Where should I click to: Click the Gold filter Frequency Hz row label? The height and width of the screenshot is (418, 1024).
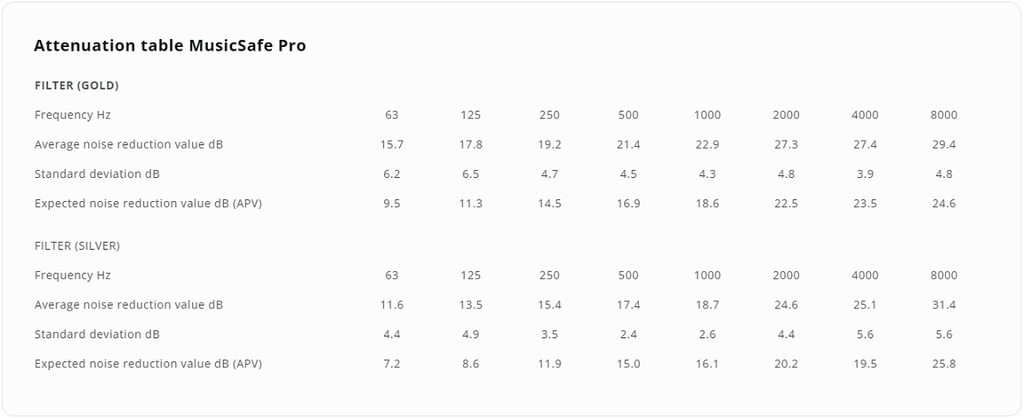point(72,115)
